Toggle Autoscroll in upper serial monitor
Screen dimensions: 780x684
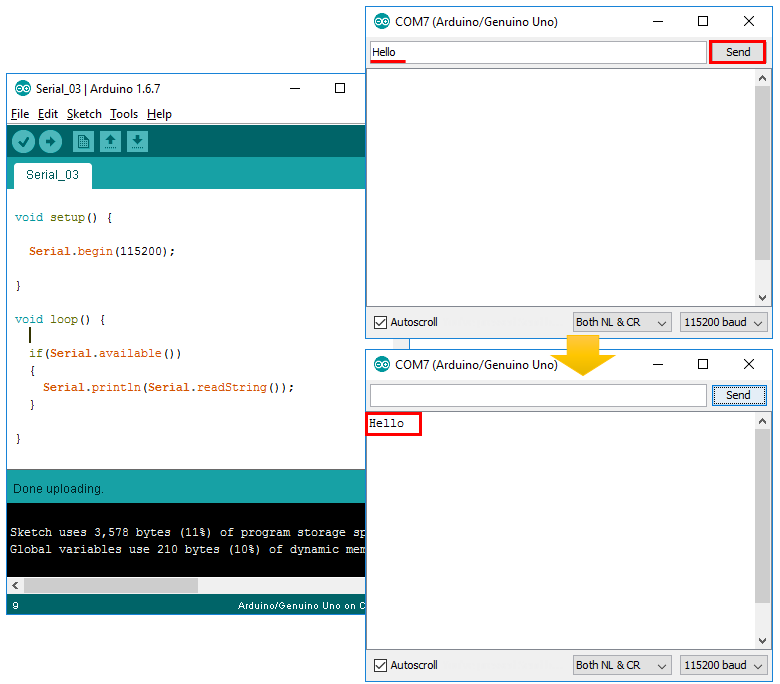tap(380, 322)
